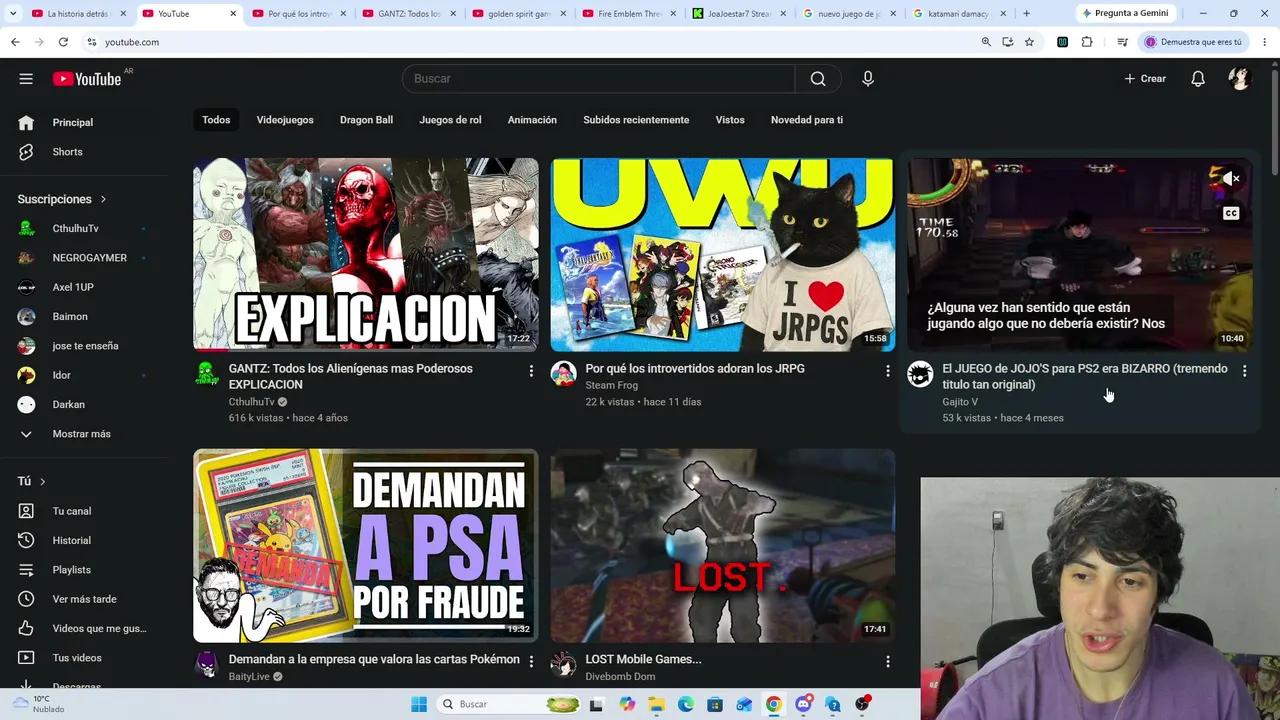This screenshot has width=1280, height=720.
Task: Select the Novedad para ti filter chip
Action: (807, 120)
